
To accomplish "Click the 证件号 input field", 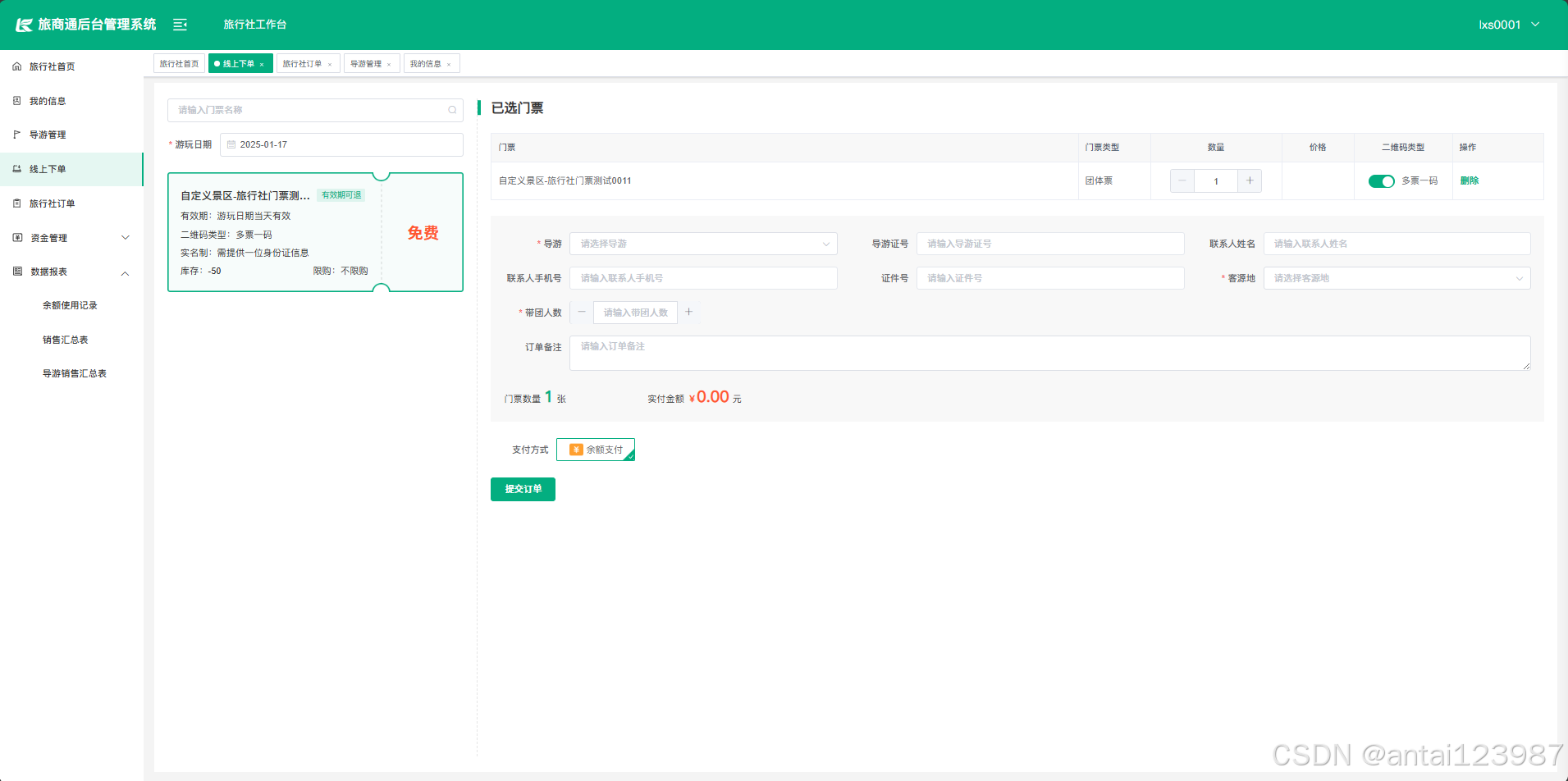I will [1050, 278].
